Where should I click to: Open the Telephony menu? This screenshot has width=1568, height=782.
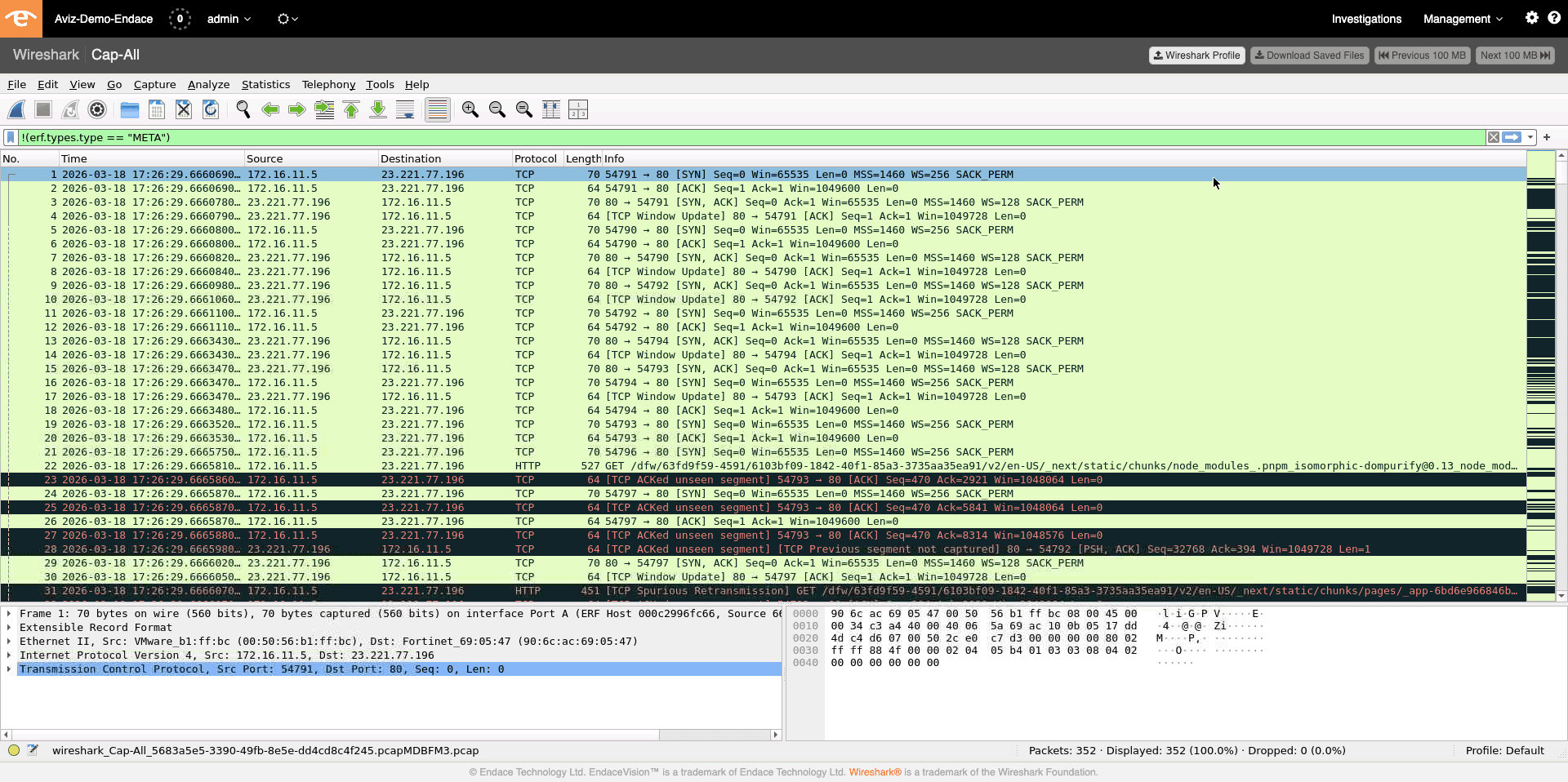click(328, 84)
